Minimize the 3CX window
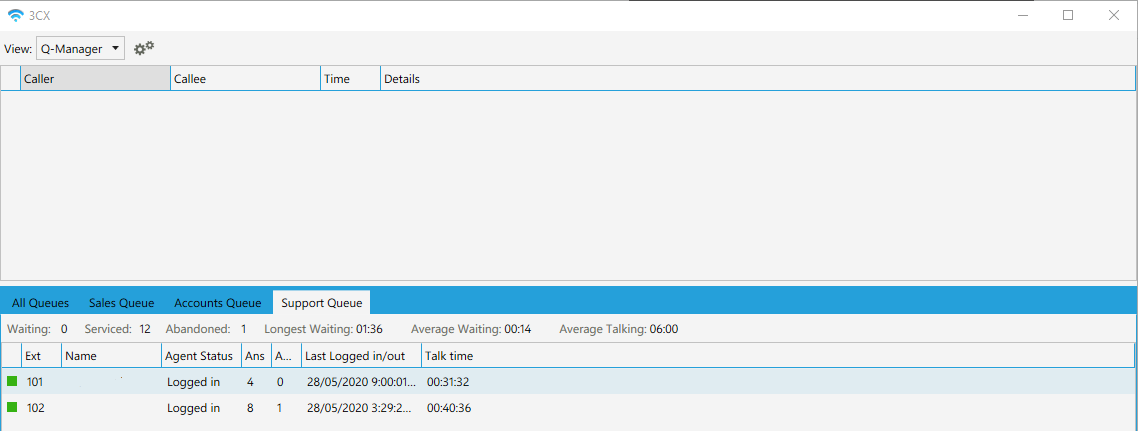The height and width of the screenshot is (431, 1138). pos(1023,15)
